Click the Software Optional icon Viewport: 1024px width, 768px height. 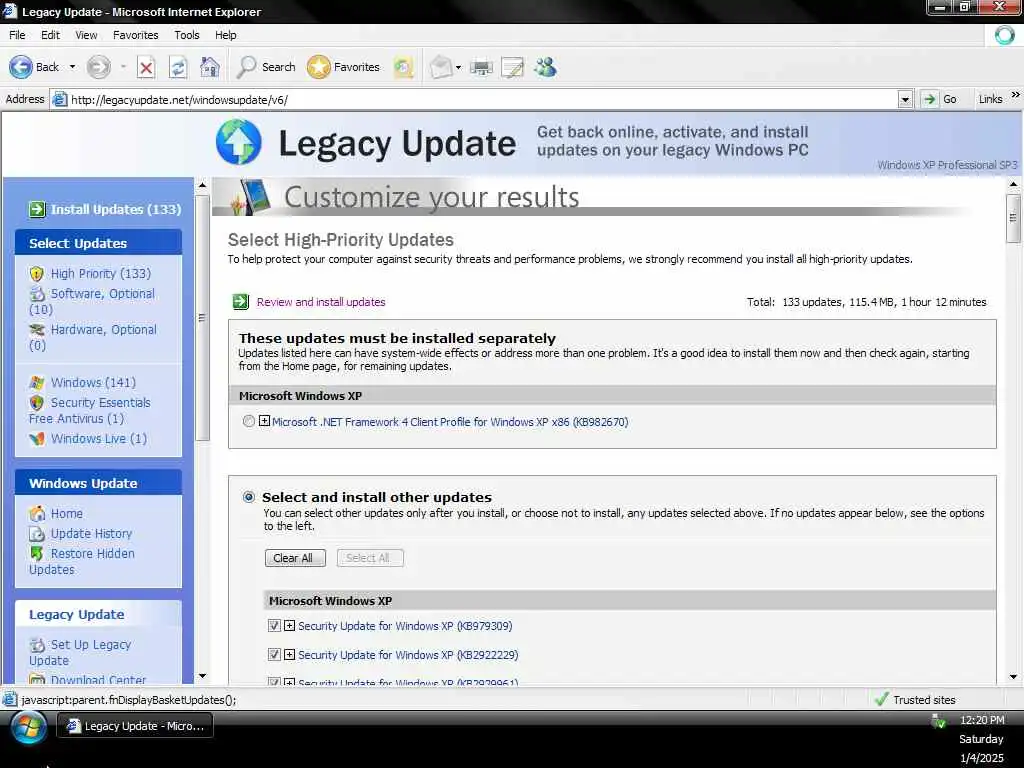pyautogui.click(x=37, y=294)
